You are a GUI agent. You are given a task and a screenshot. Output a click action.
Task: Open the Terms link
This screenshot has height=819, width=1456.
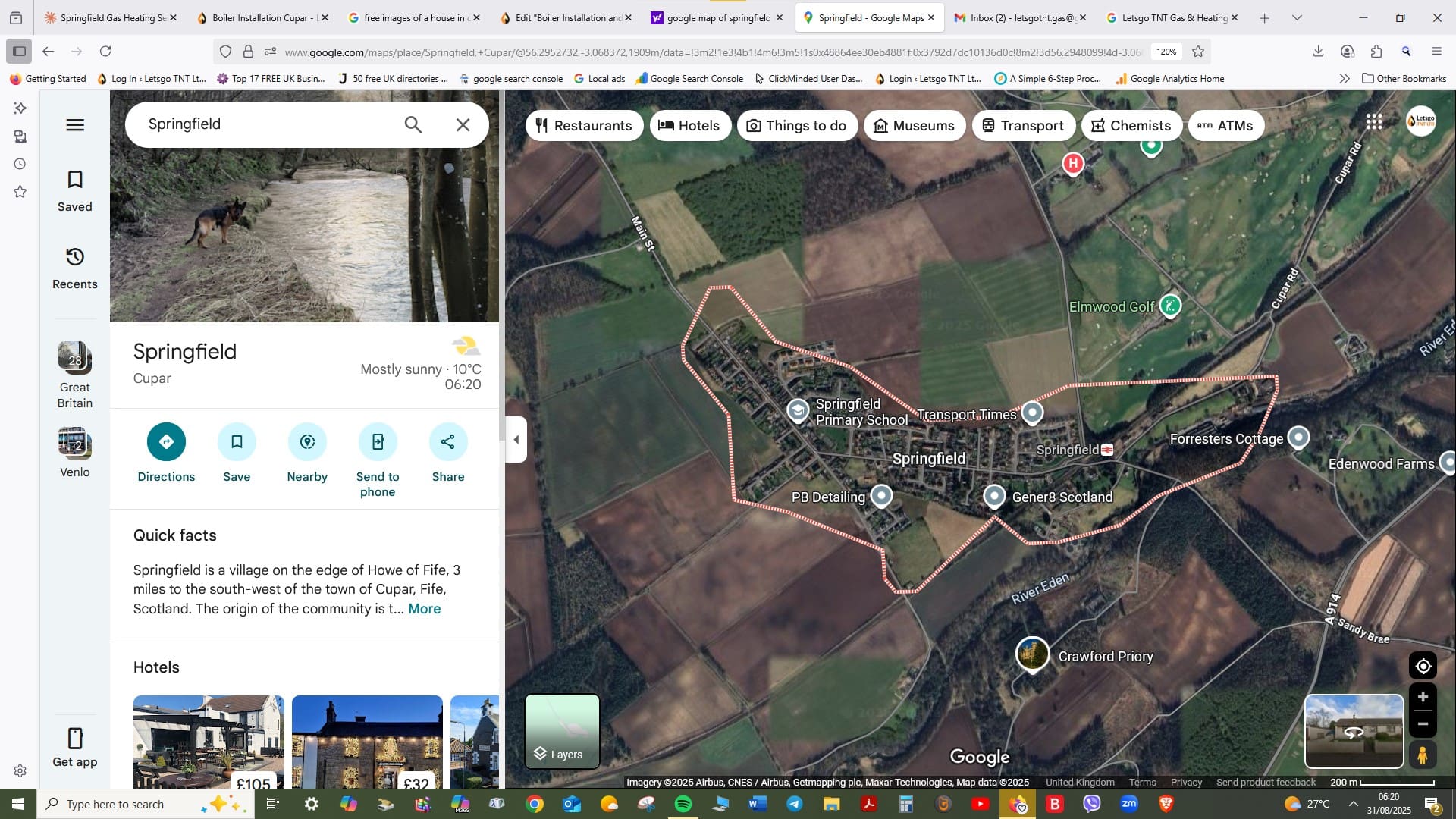[1142, 782]
